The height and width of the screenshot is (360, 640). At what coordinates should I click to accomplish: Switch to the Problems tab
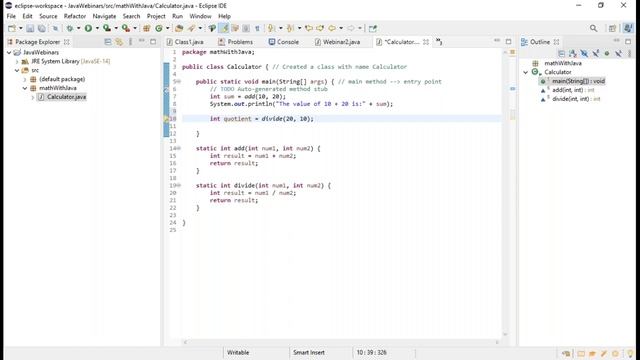[236, 42]
